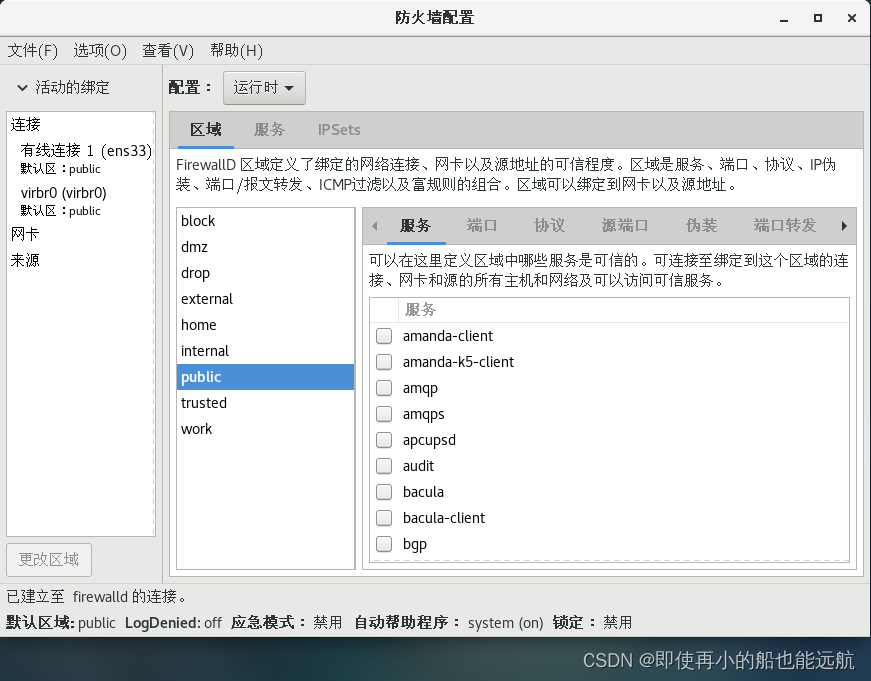Open the 帮助(H) menu
Image resolution: width=871 pixels, height=681 pixels.
(x=236, y=51)
